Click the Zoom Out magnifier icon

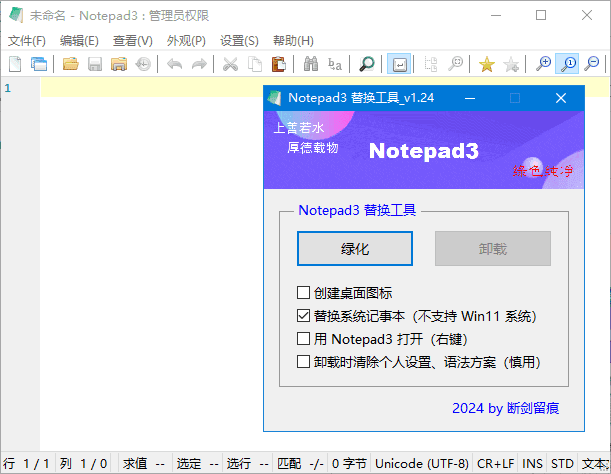593,64
